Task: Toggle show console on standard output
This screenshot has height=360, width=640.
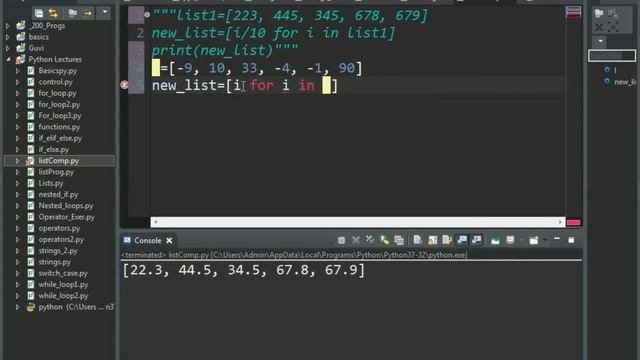Action: click(462, 240)
